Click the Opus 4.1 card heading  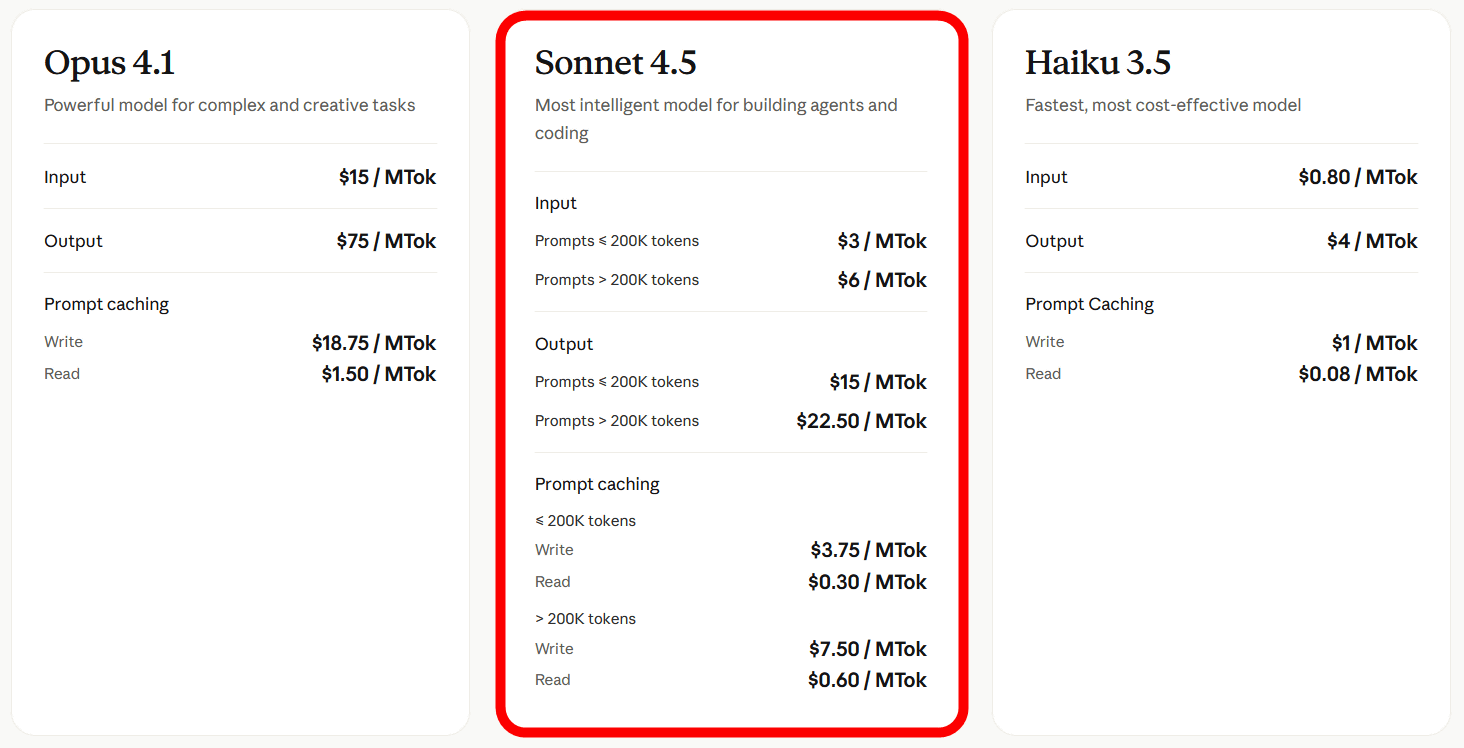(110, 63)
